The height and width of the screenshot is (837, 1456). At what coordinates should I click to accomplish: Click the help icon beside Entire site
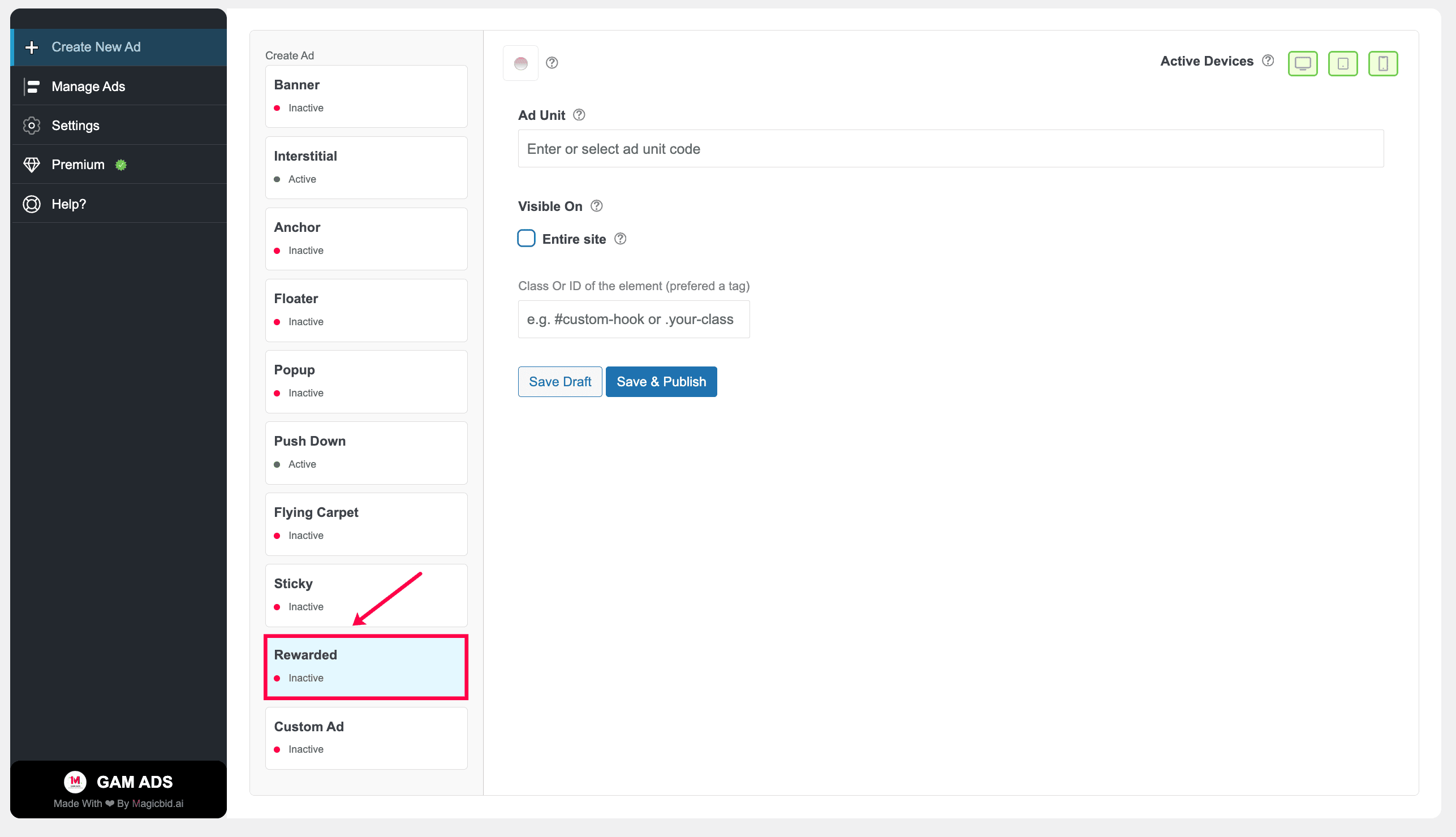[620, 239]
